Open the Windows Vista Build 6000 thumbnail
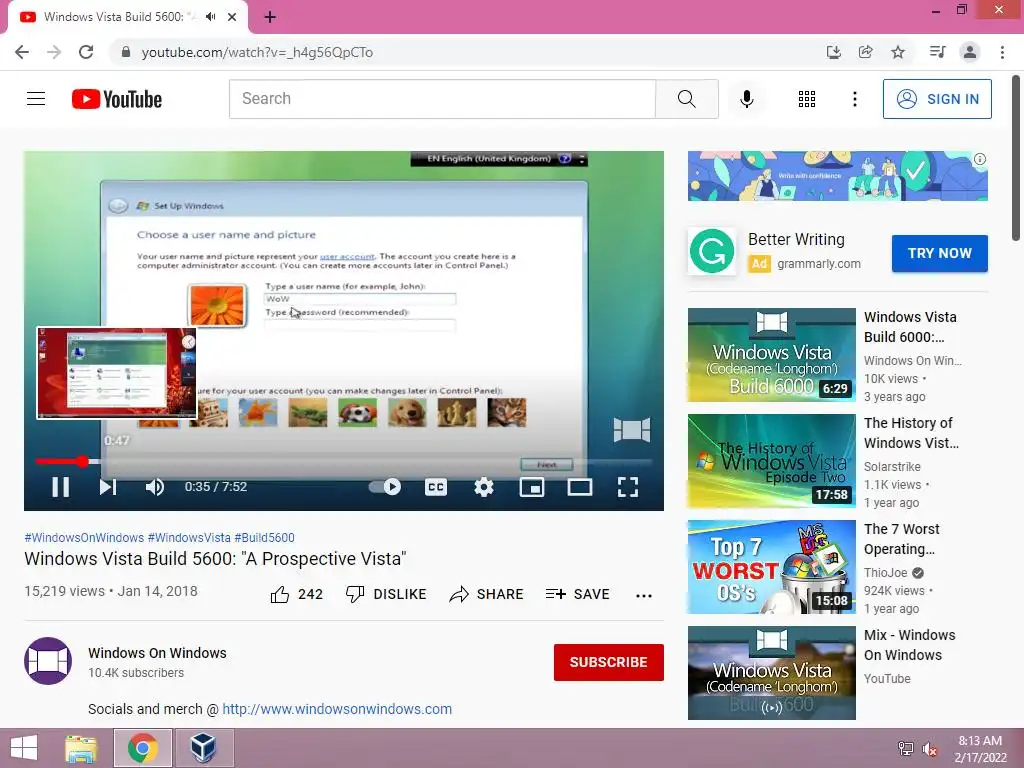Viewport: 1024px width, 768px height. tap(771, 355)
